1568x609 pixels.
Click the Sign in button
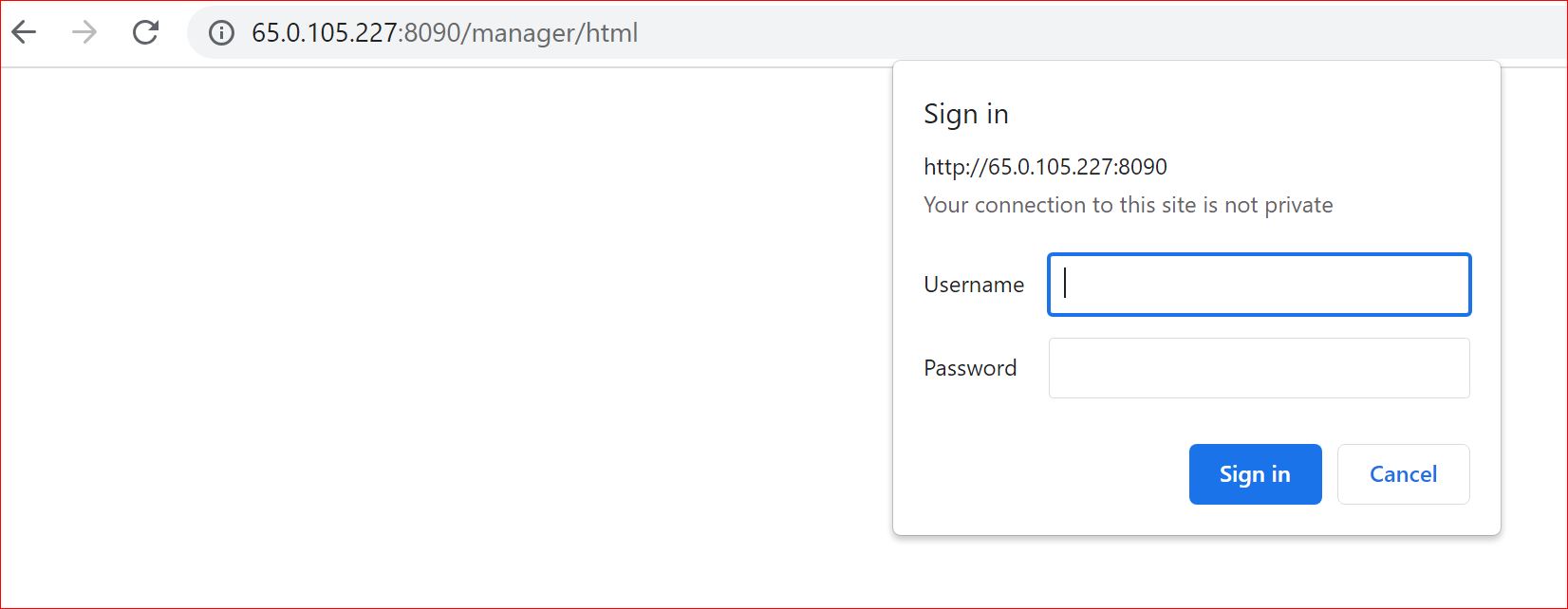point(1255,473)
